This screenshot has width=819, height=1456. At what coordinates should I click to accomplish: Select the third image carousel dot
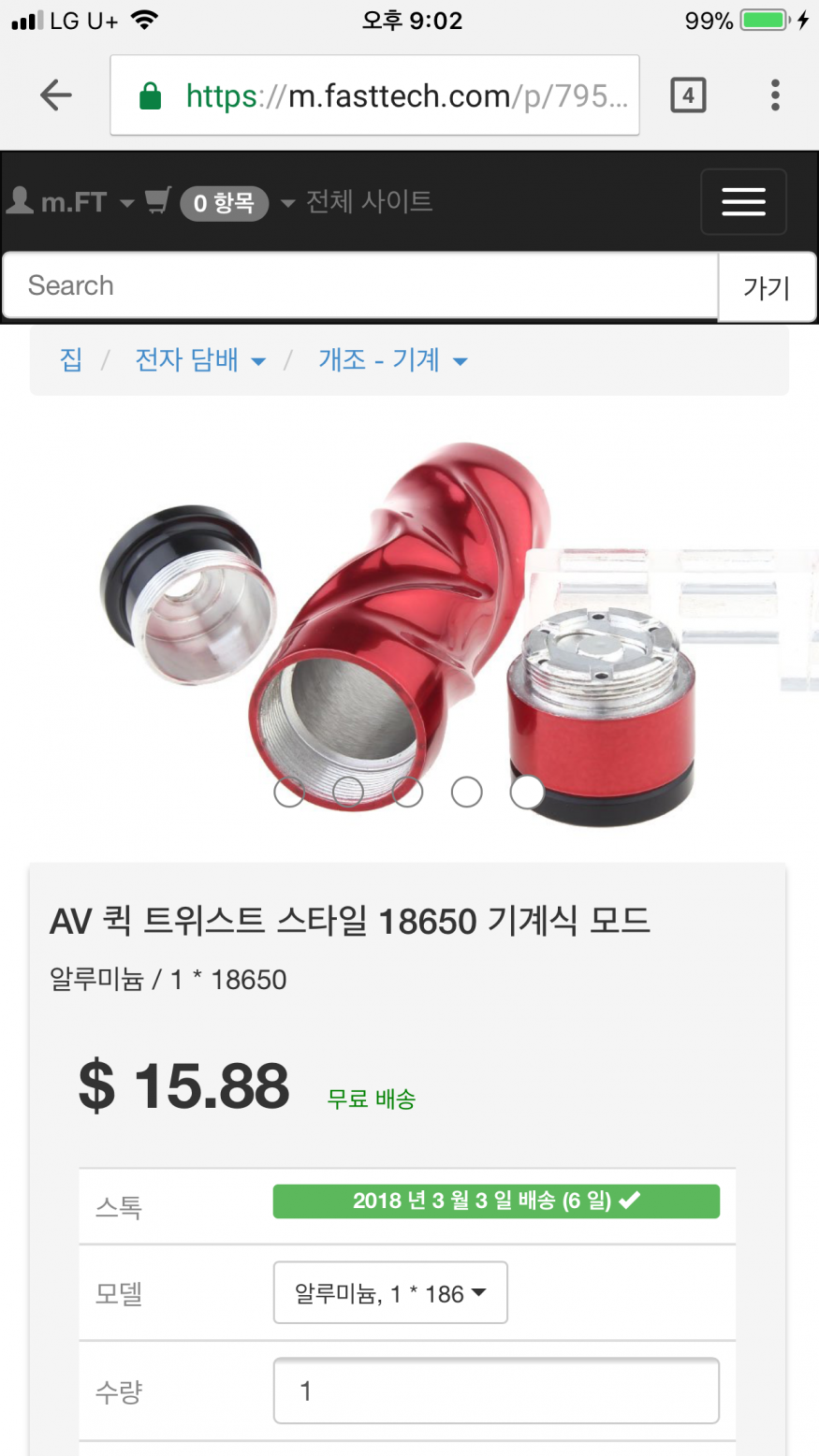(407, 792)
